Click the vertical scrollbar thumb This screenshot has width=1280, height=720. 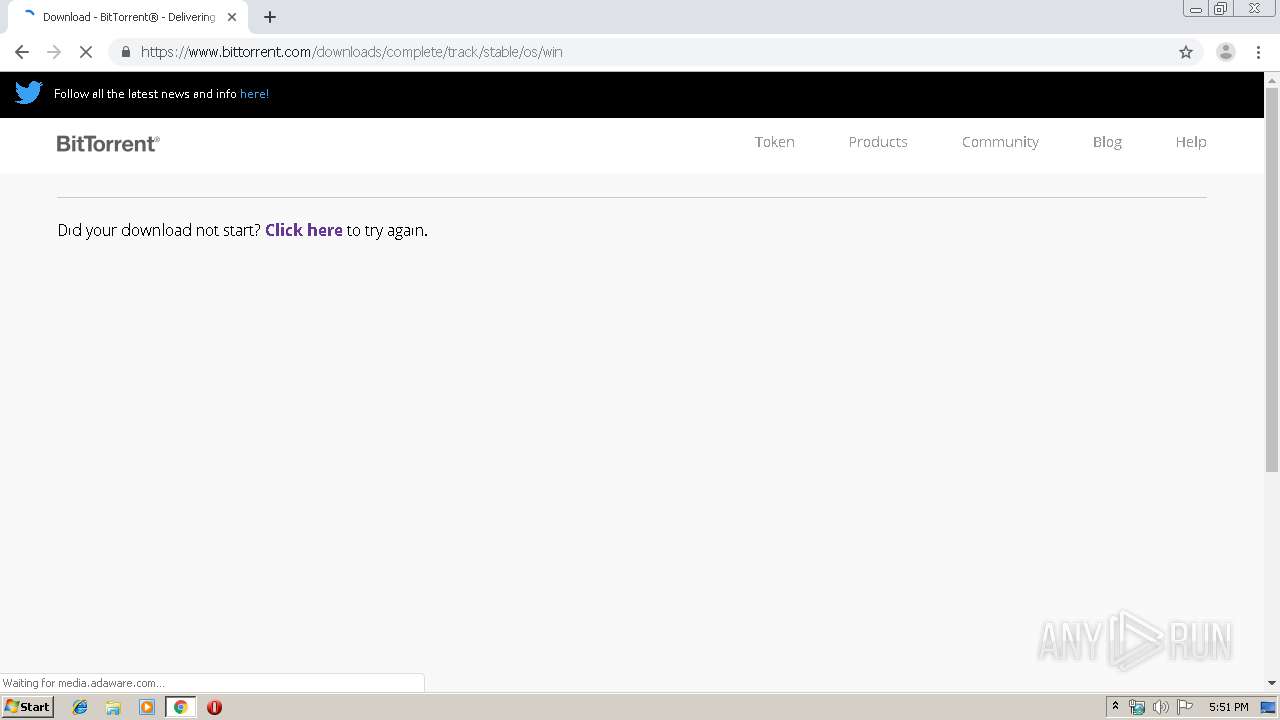tap(1272, 279)
